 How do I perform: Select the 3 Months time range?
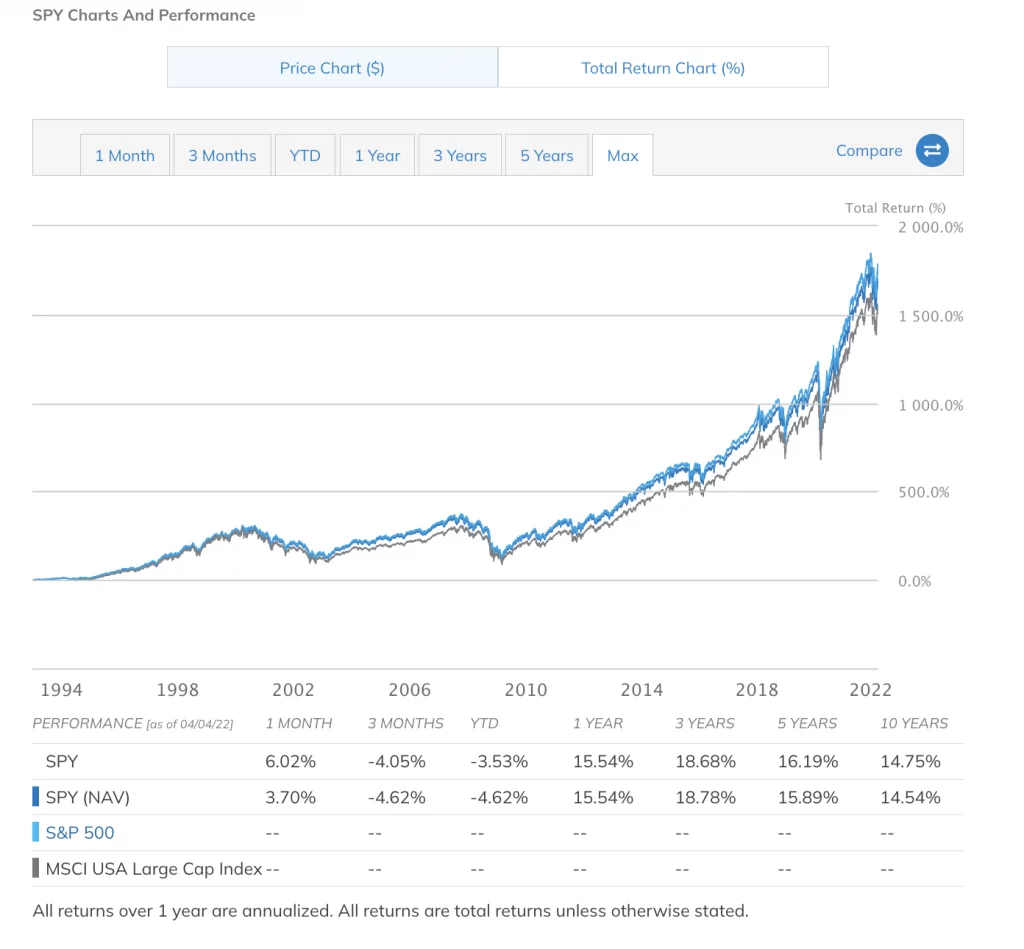click(x=222, y=156)
